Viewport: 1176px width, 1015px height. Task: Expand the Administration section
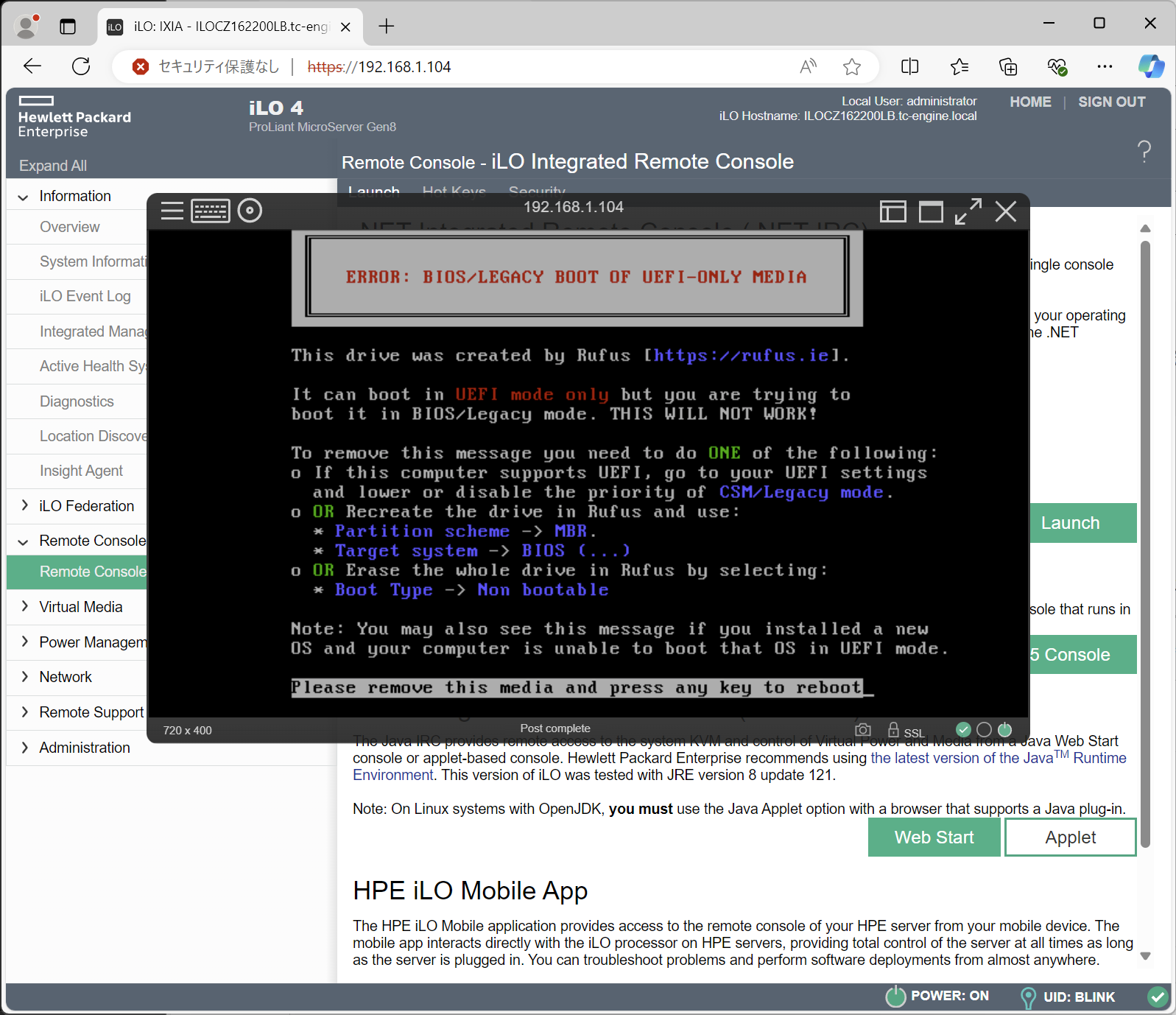coord(24,747)
